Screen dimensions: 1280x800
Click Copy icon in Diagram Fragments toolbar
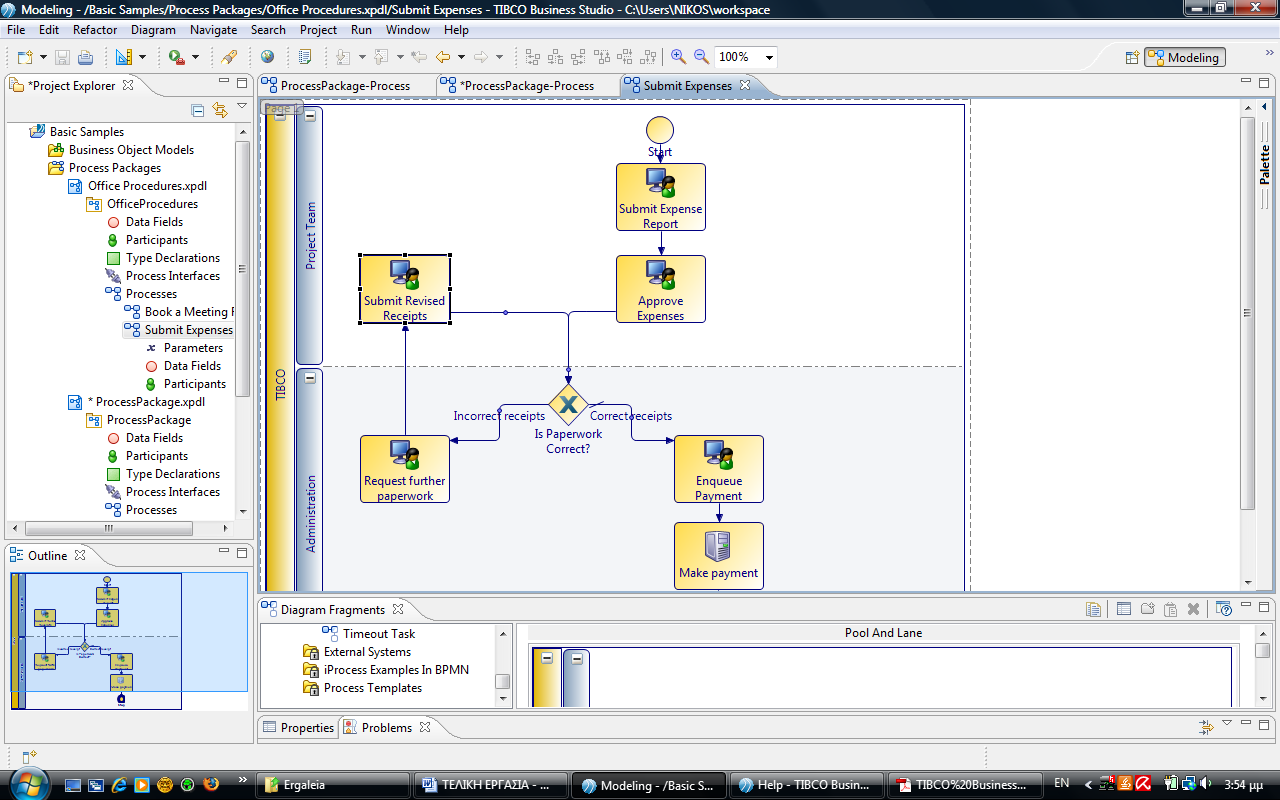[1094, 609]
